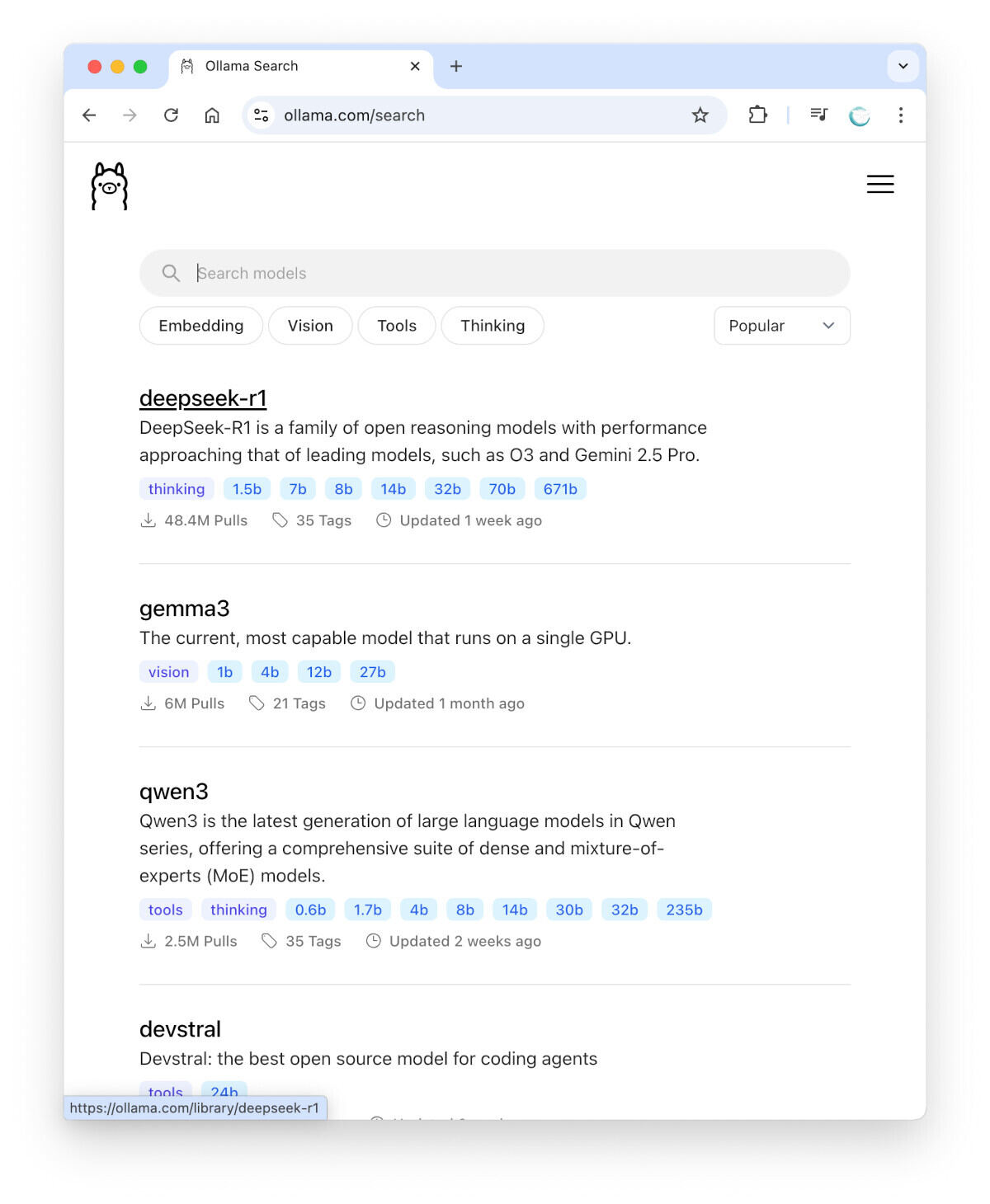Open the browser home page
This screenshot has height=1204, width=990.
pos(212,115)
